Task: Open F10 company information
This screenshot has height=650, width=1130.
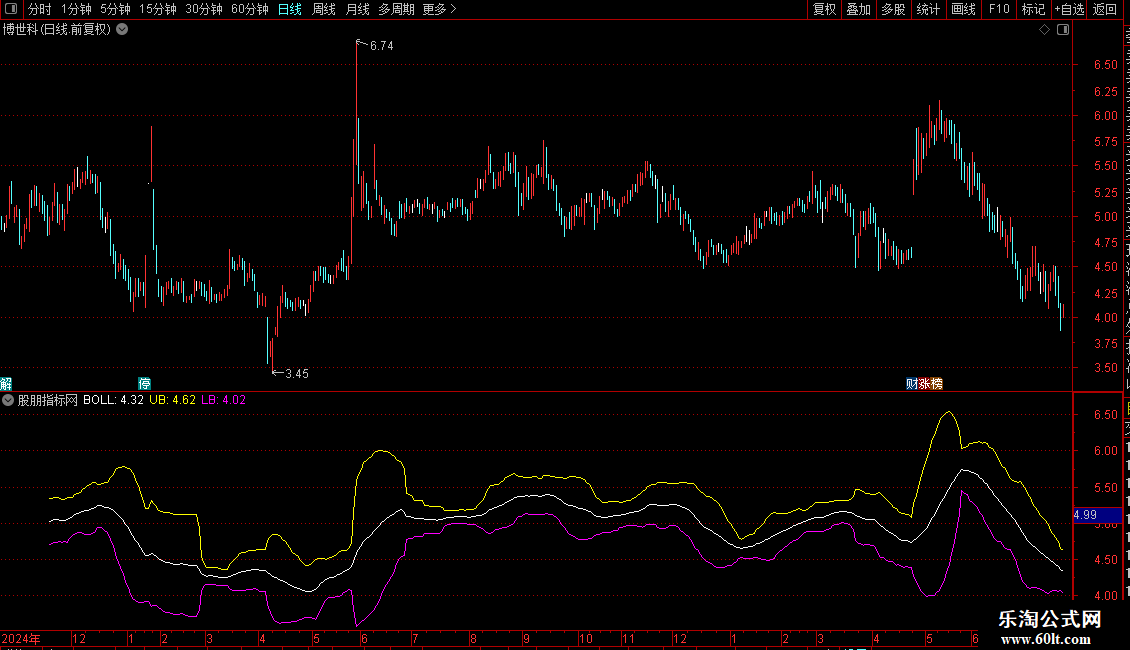Action: click(x=999, y=9)
